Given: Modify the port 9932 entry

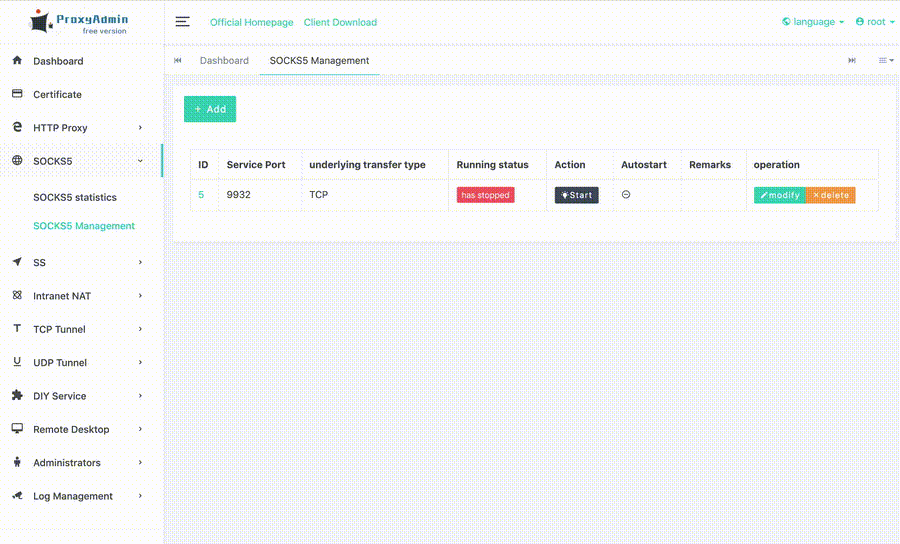Looking at the screenshot, I should point(779,195).
